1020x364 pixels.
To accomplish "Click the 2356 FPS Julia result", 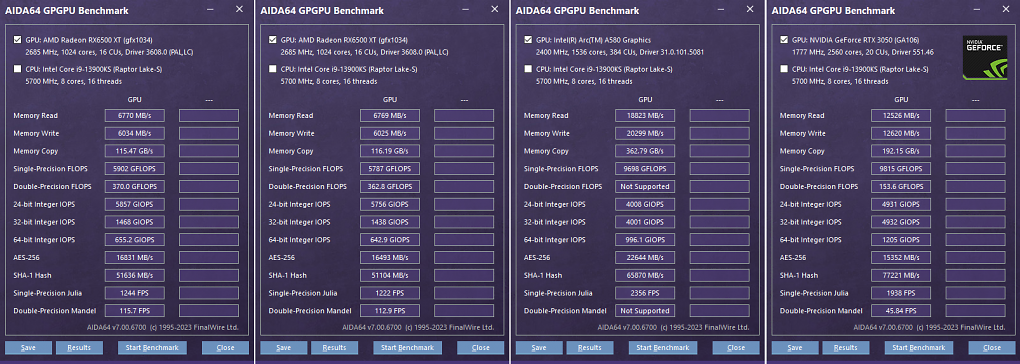I will [x=645, y=292].
